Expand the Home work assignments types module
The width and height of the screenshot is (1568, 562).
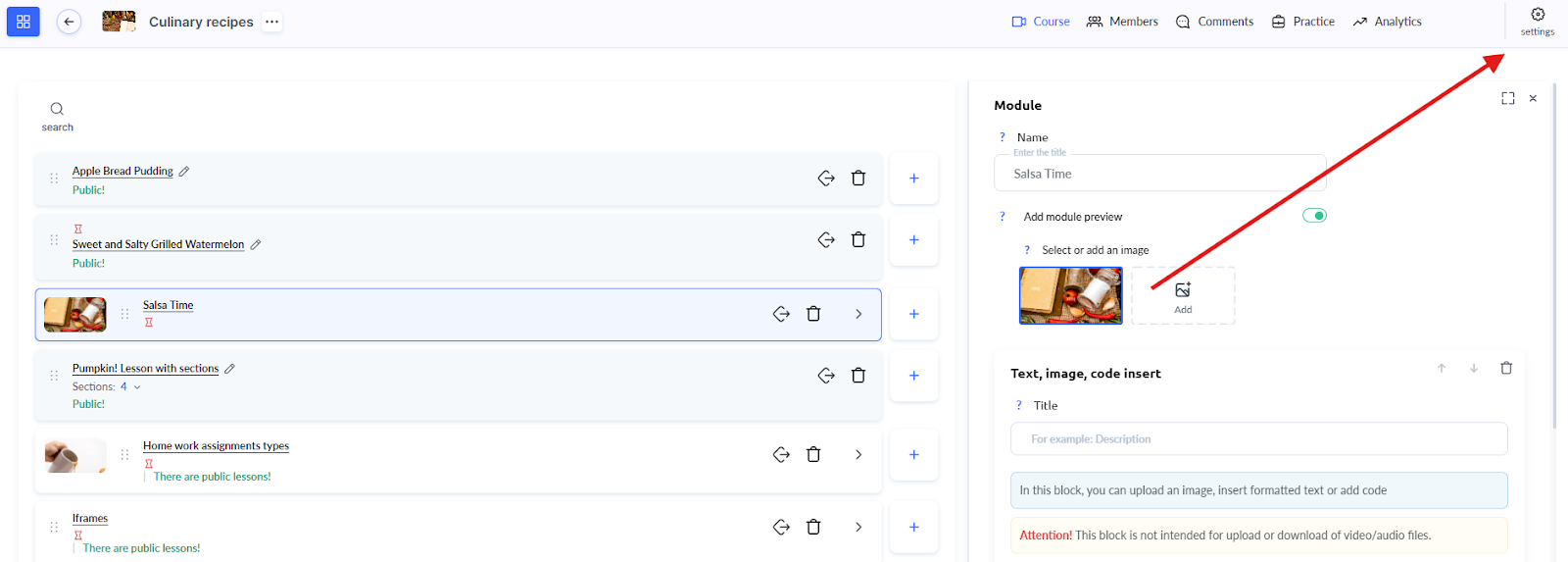(x=858, y=455)
